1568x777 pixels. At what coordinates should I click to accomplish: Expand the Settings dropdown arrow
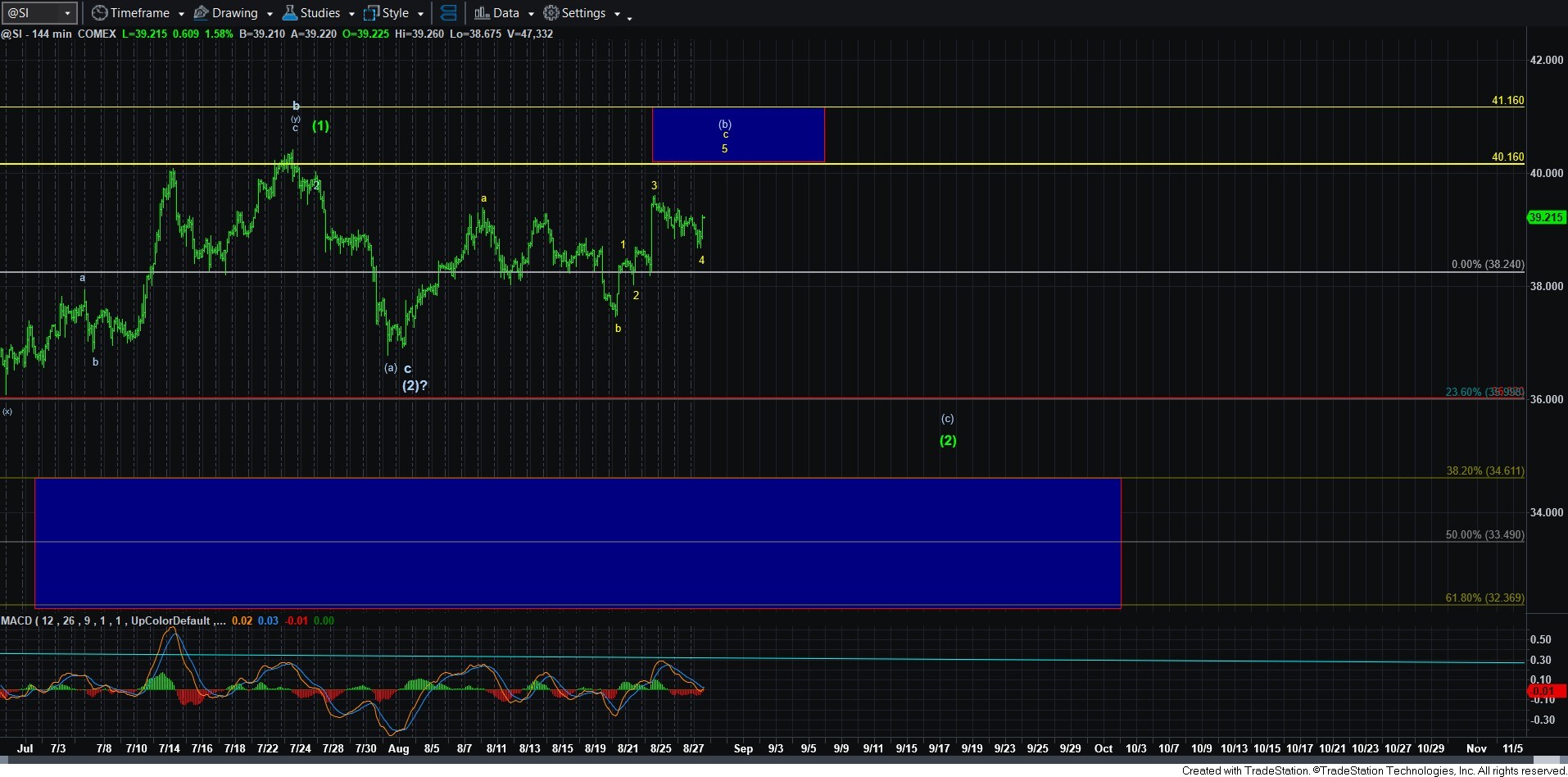point(617,14)
